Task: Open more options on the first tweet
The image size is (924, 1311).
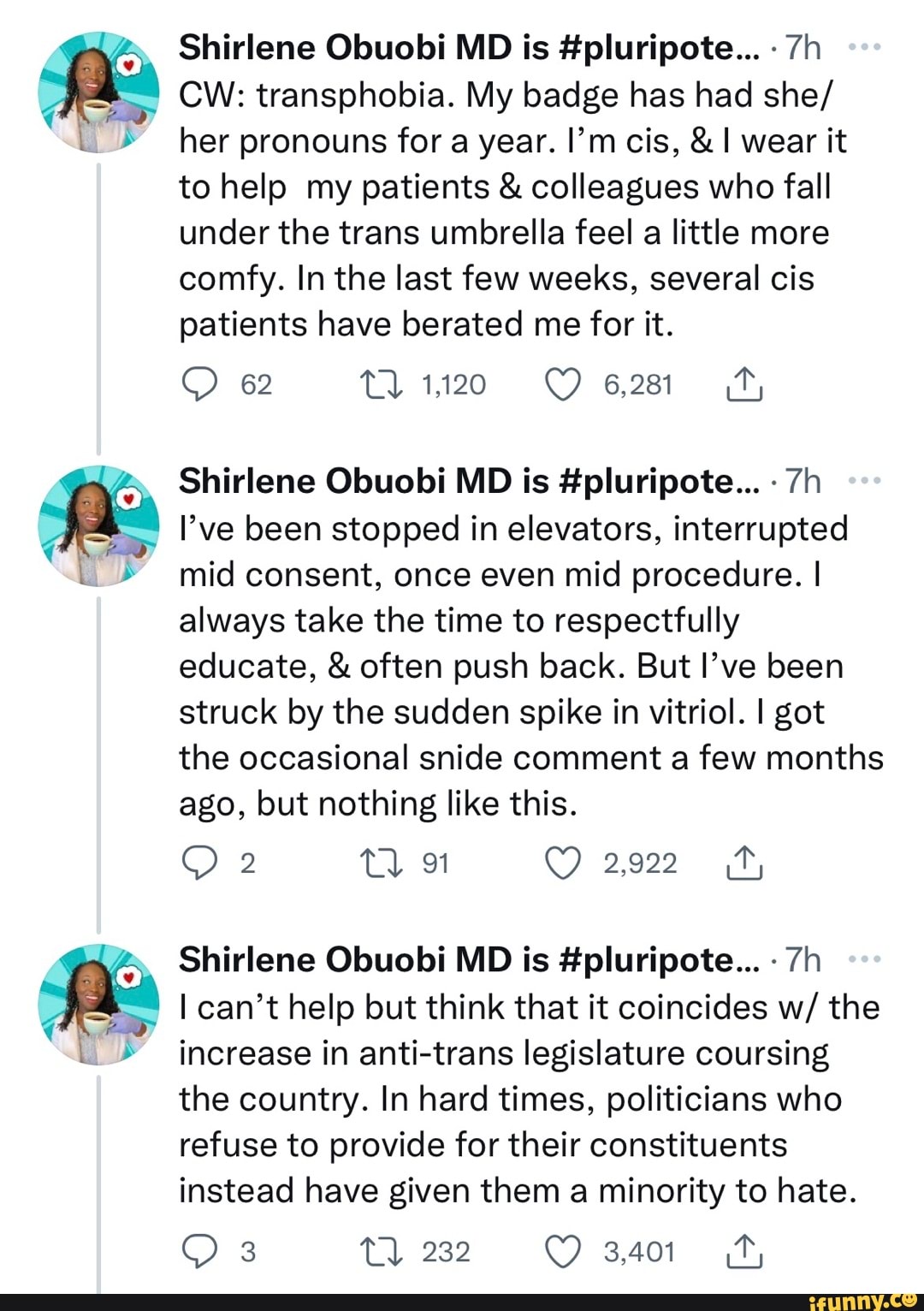Action: point(864,48)
